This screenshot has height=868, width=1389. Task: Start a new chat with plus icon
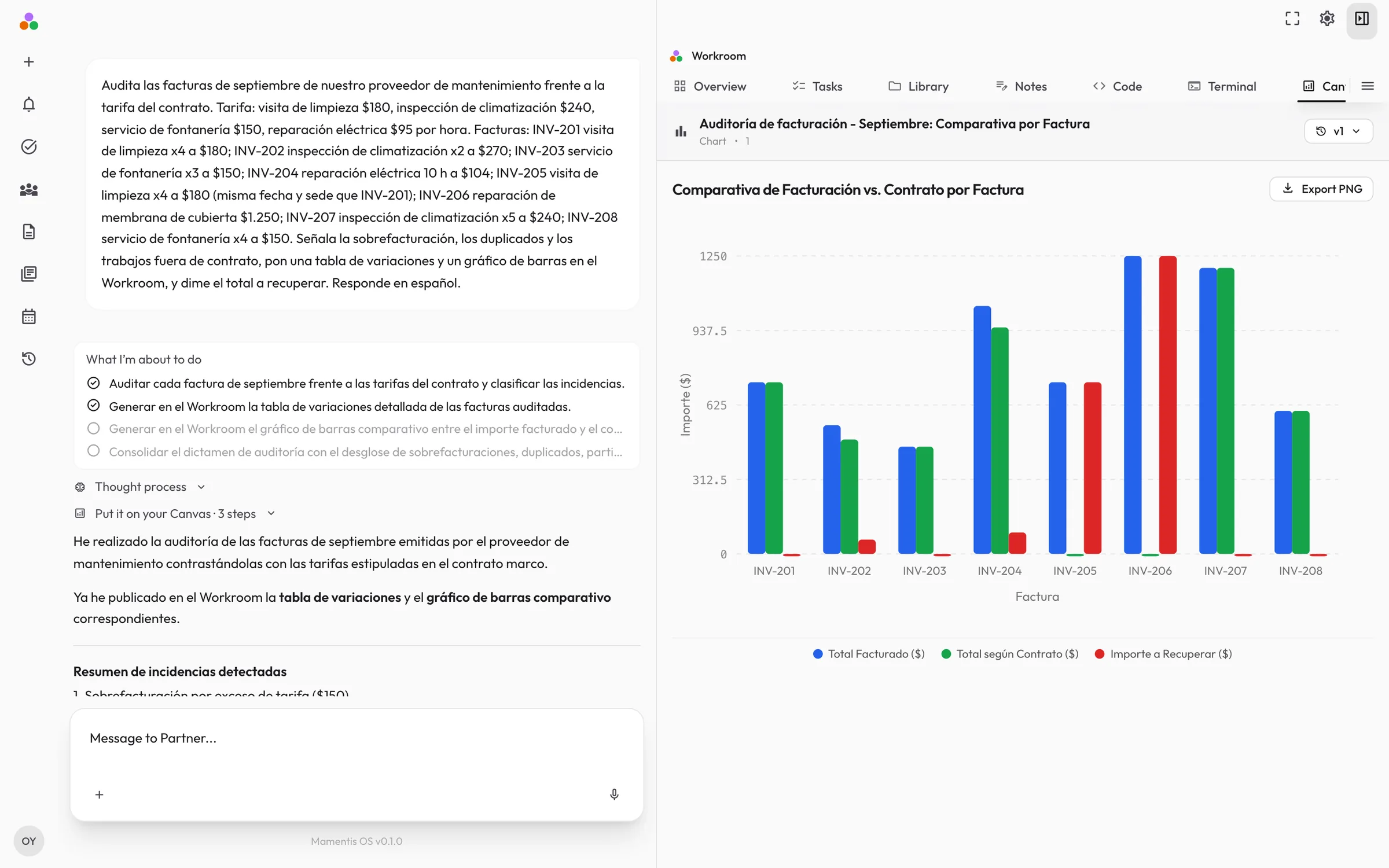coord(28,62)
